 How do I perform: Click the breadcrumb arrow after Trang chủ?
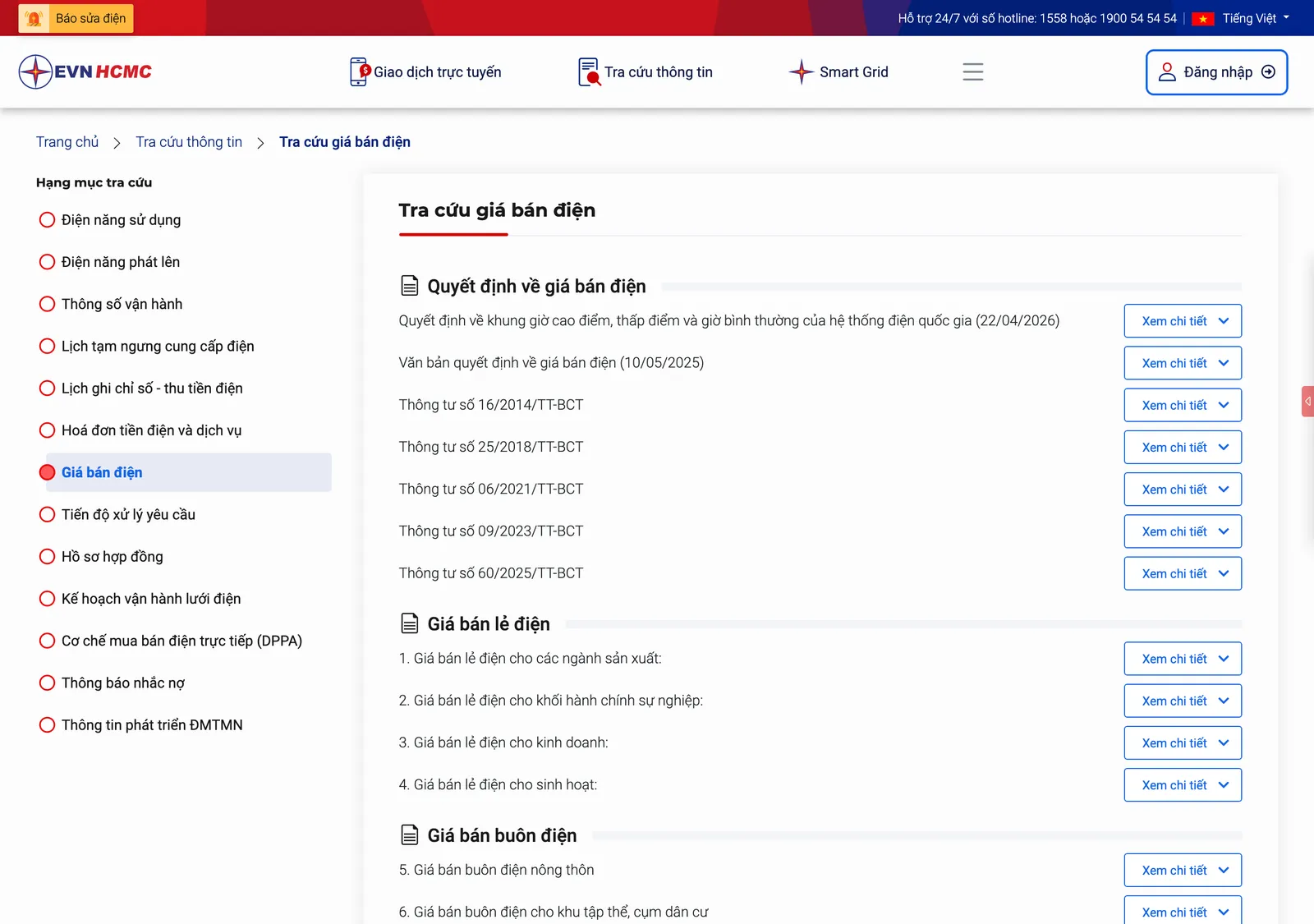click(117, 143)
